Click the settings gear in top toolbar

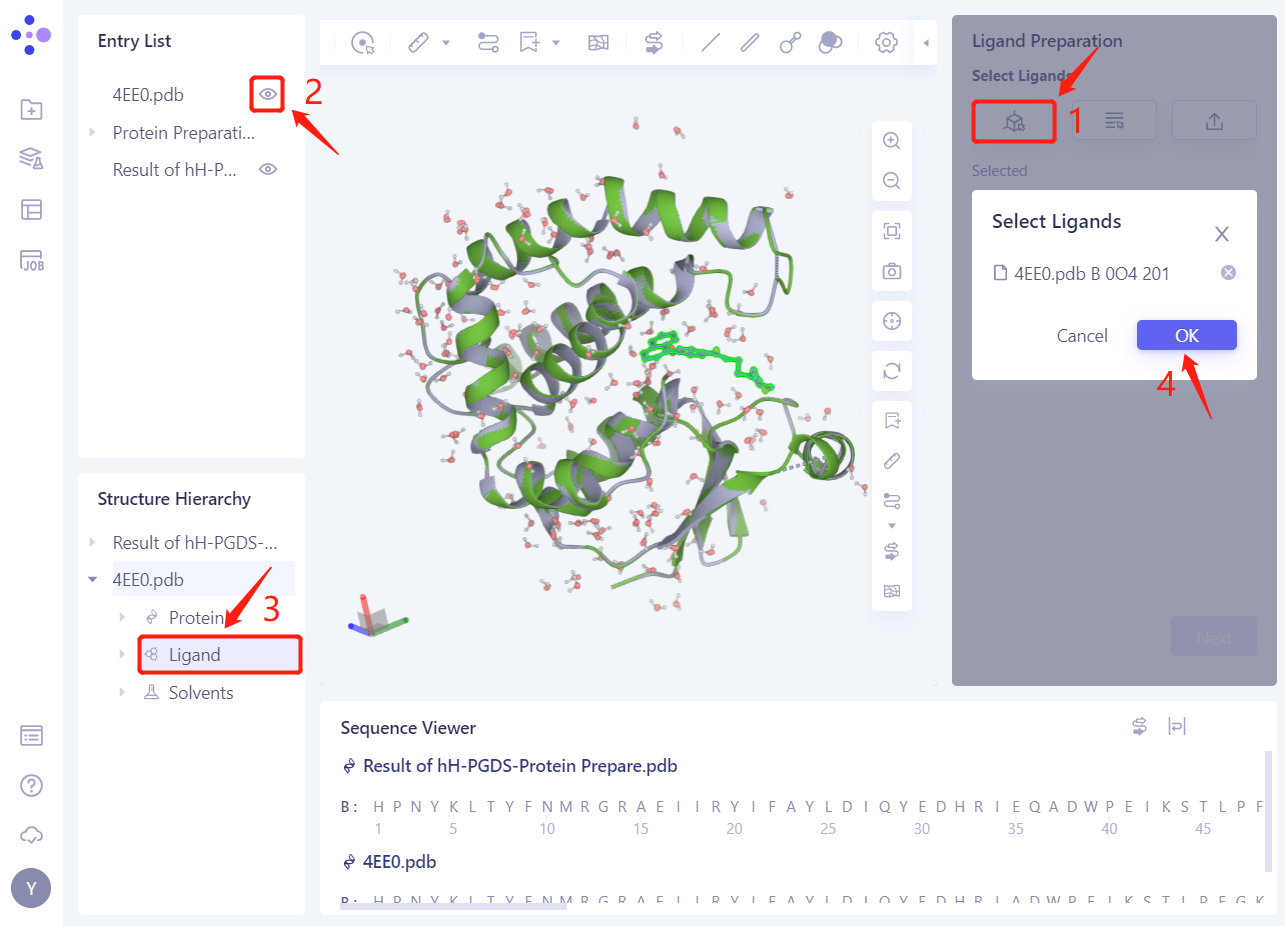point(885,42)
